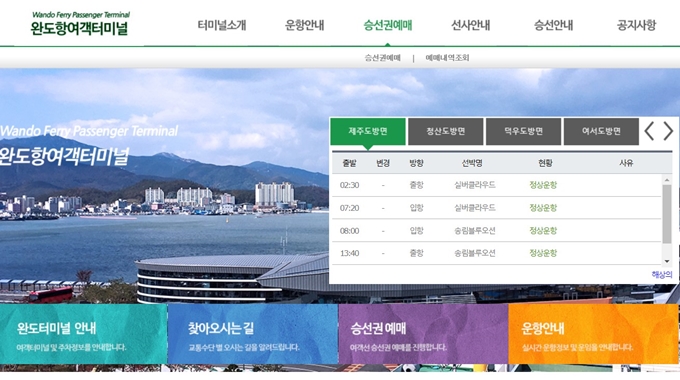The width and height of the screenshot is (680, 380).
Task: Click the 출발 column header
Action: (x=349, y=163)
